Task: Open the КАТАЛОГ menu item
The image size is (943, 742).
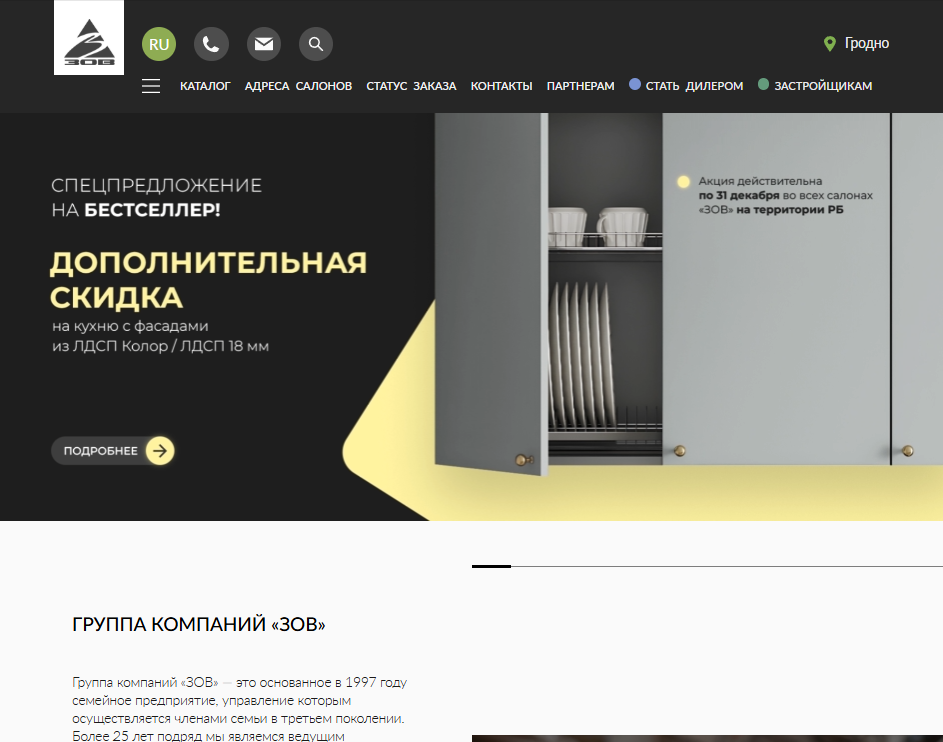Action: 207,86
